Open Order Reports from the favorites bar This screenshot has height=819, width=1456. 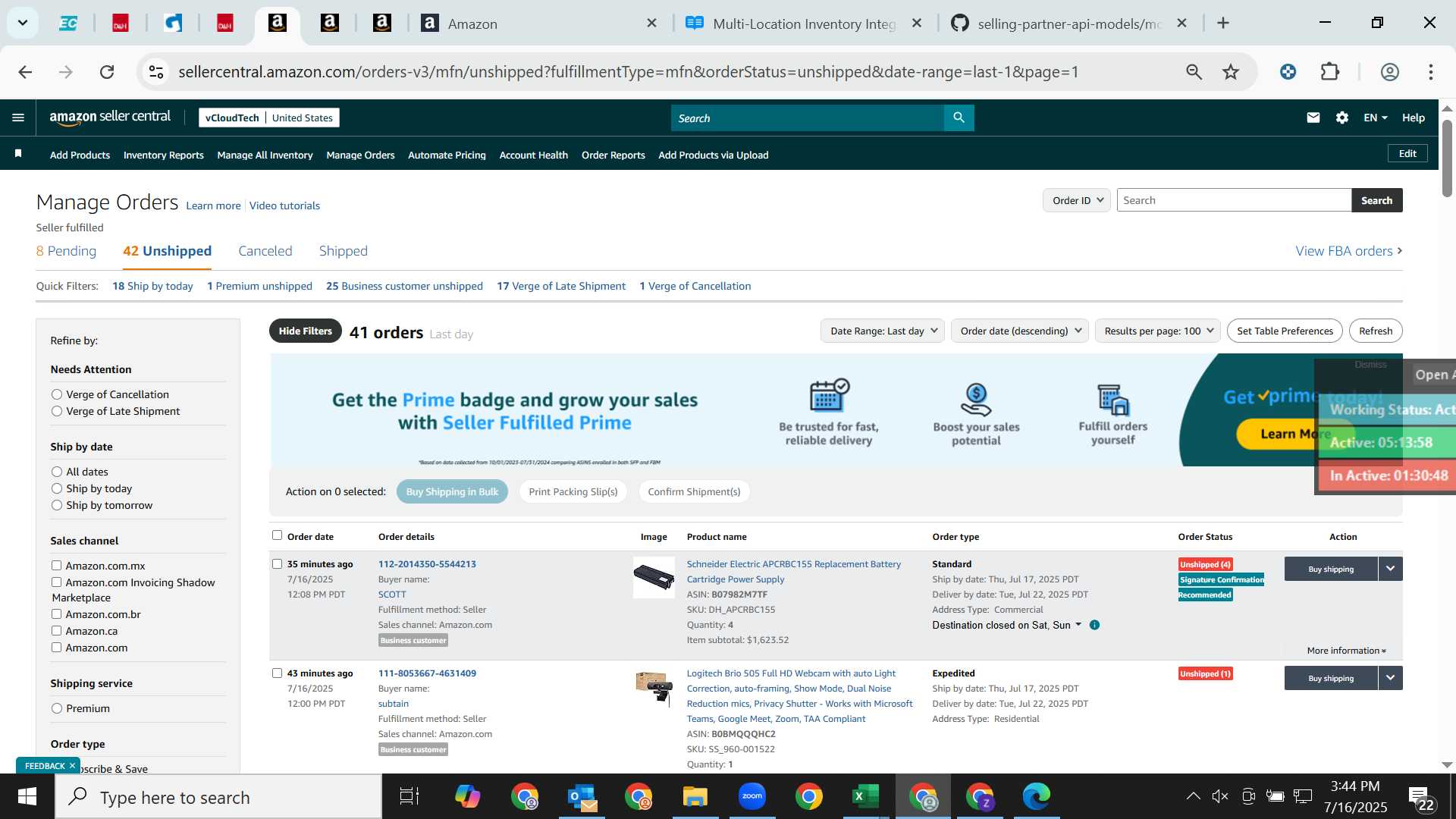tap(613, 155)
